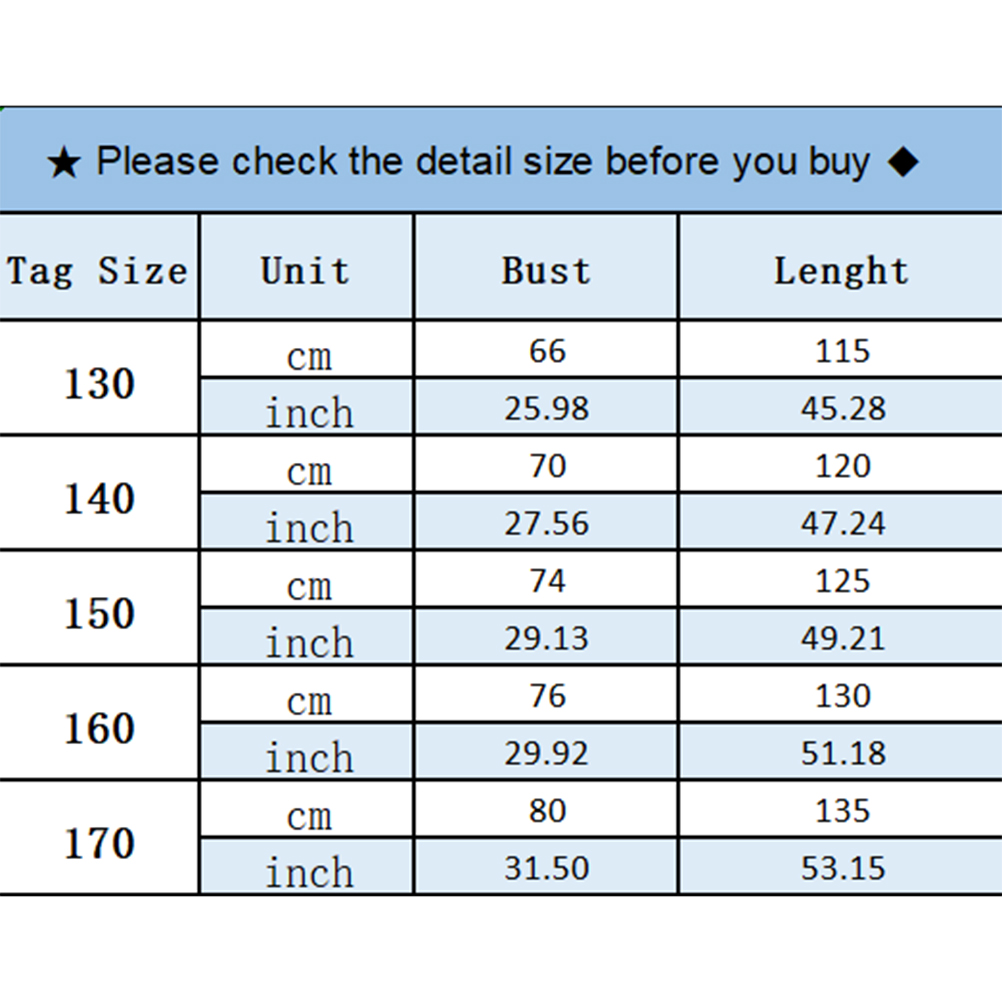Click the bust value 74

pyautogui.click(x=547, y=581)
